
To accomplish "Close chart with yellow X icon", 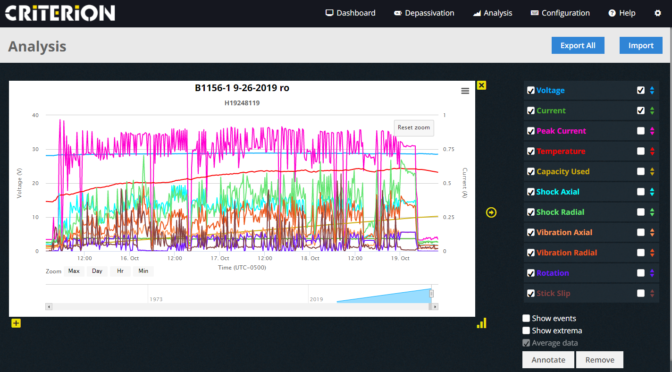I will coord(481,85).
